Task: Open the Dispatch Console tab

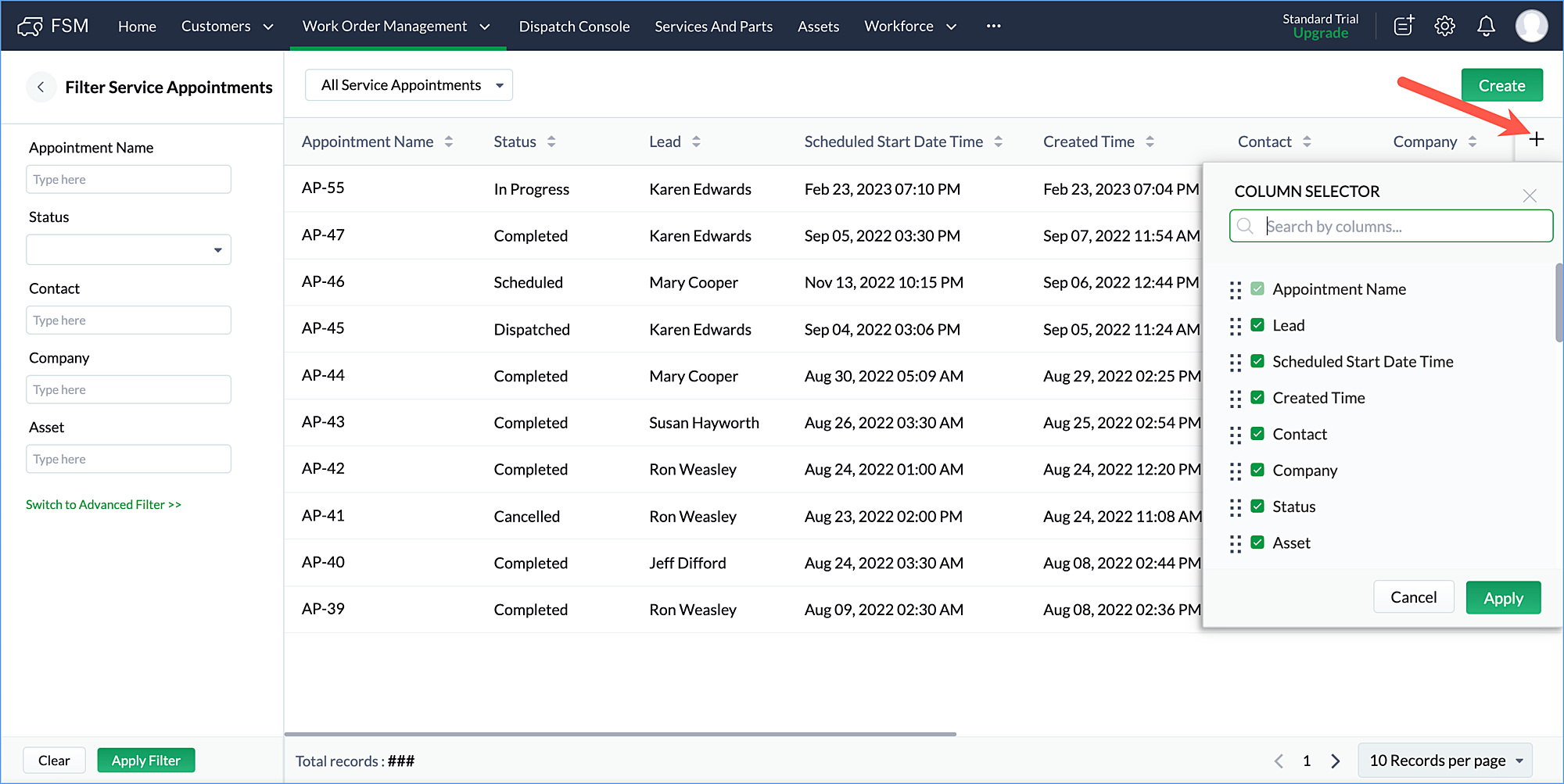Action: click(574, 27)
